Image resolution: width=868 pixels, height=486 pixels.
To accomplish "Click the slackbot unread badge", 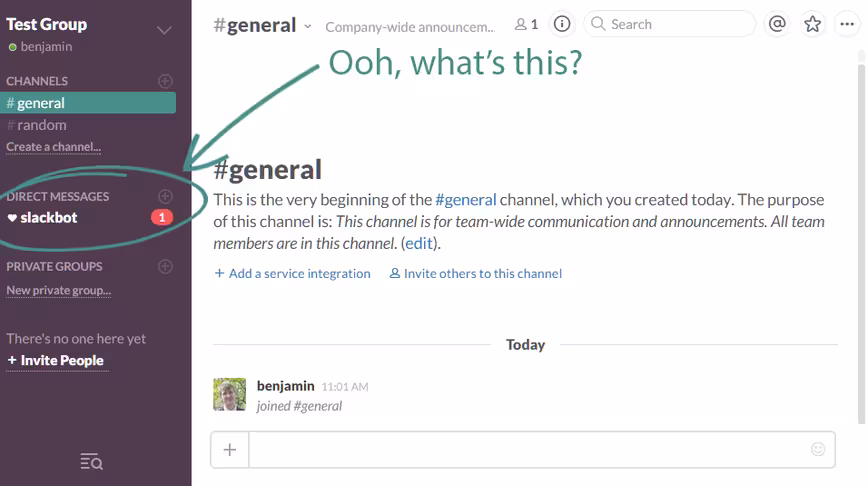I will coord(162,218).
